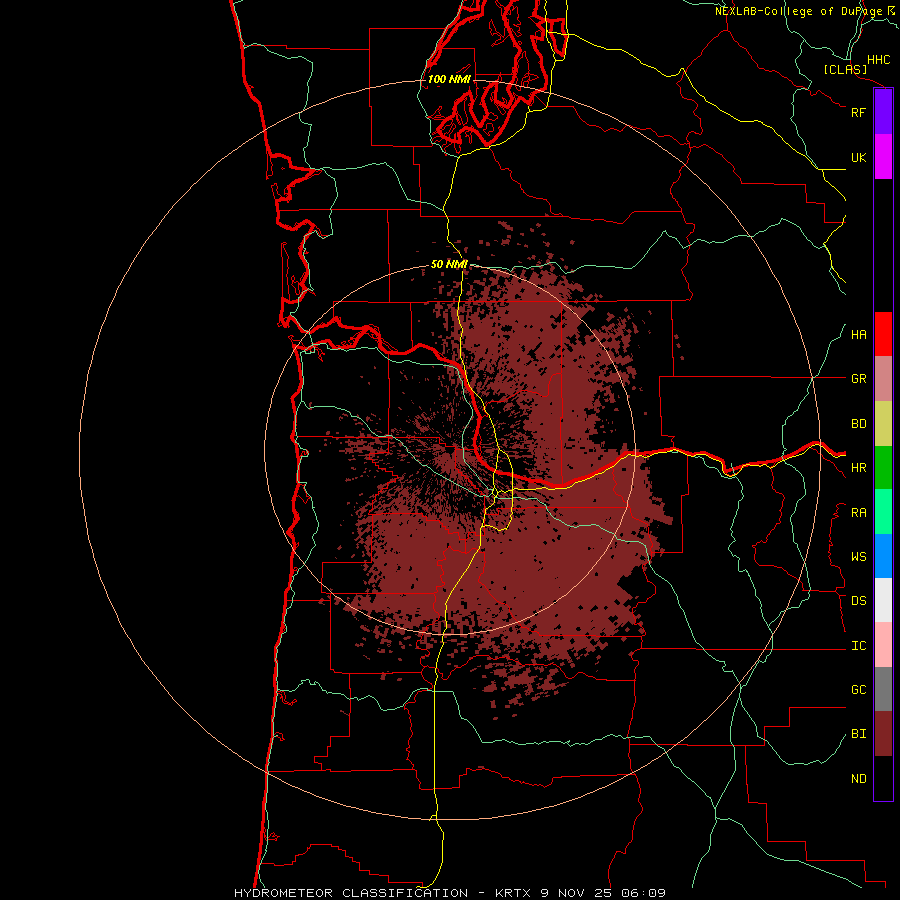This screenshot has width=900, height=900.
Task: Click the RA light green swatch
Action: coord(883,512)
